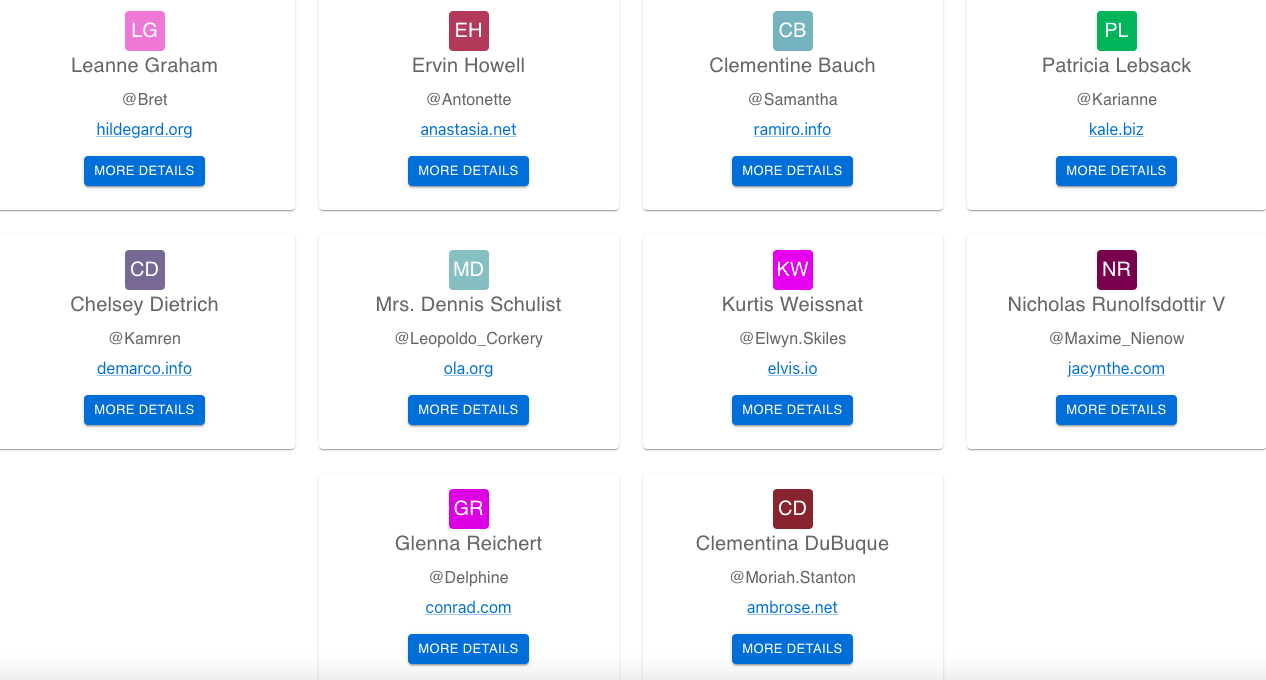Open the jacynthe.com link

1117,369
